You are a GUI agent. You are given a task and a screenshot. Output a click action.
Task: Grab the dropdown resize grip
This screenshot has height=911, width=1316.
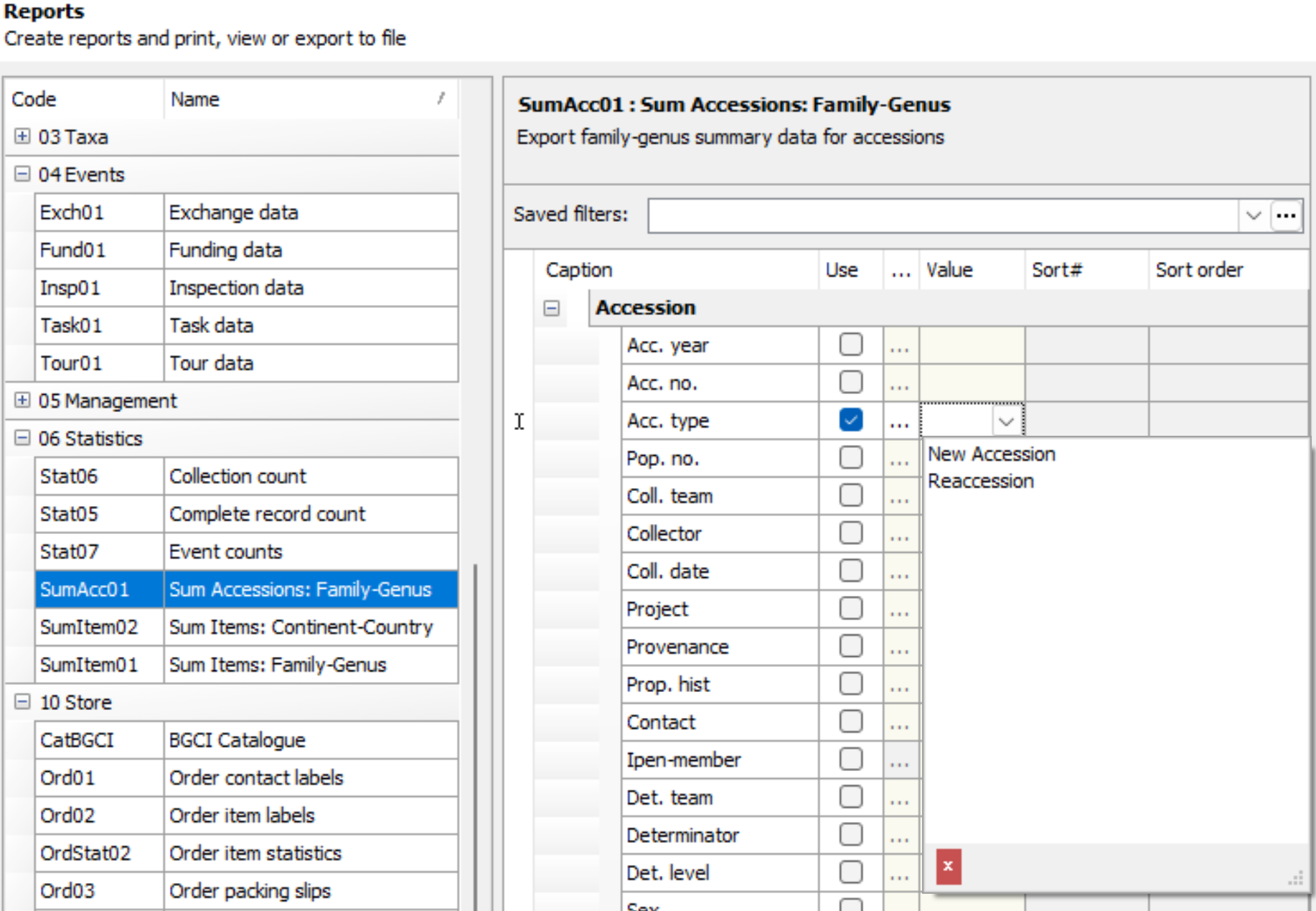(1296, 878)
